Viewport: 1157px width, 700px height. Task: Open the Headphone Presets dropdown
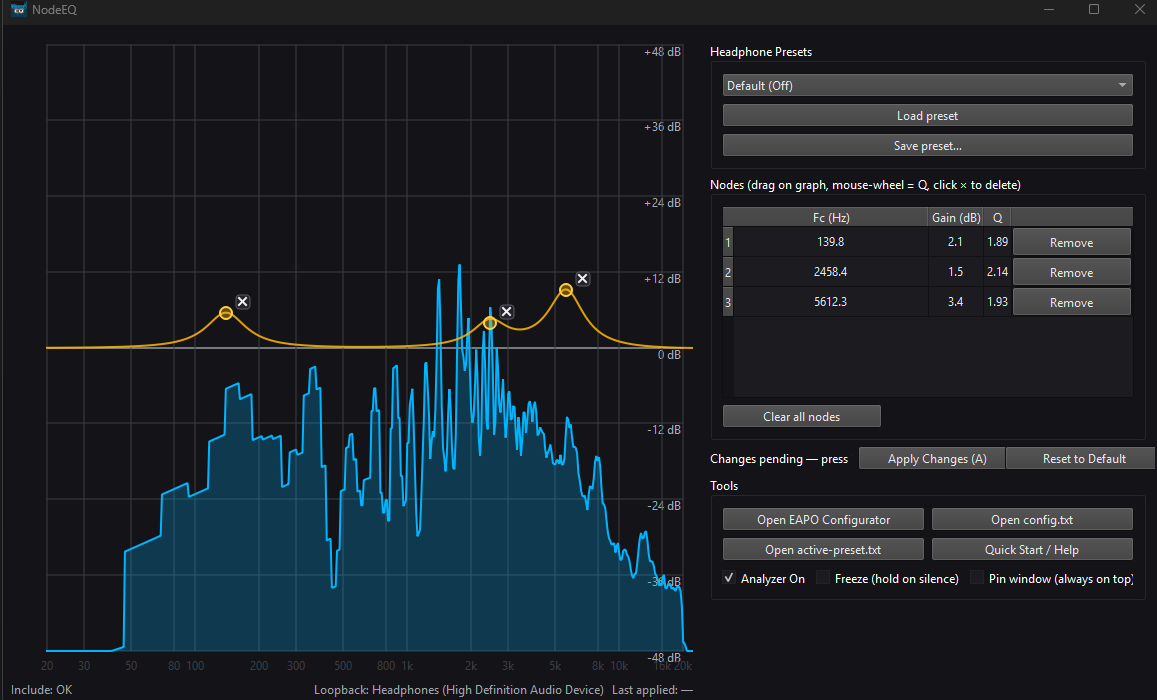pyautogui.click(x=927, y=86)
